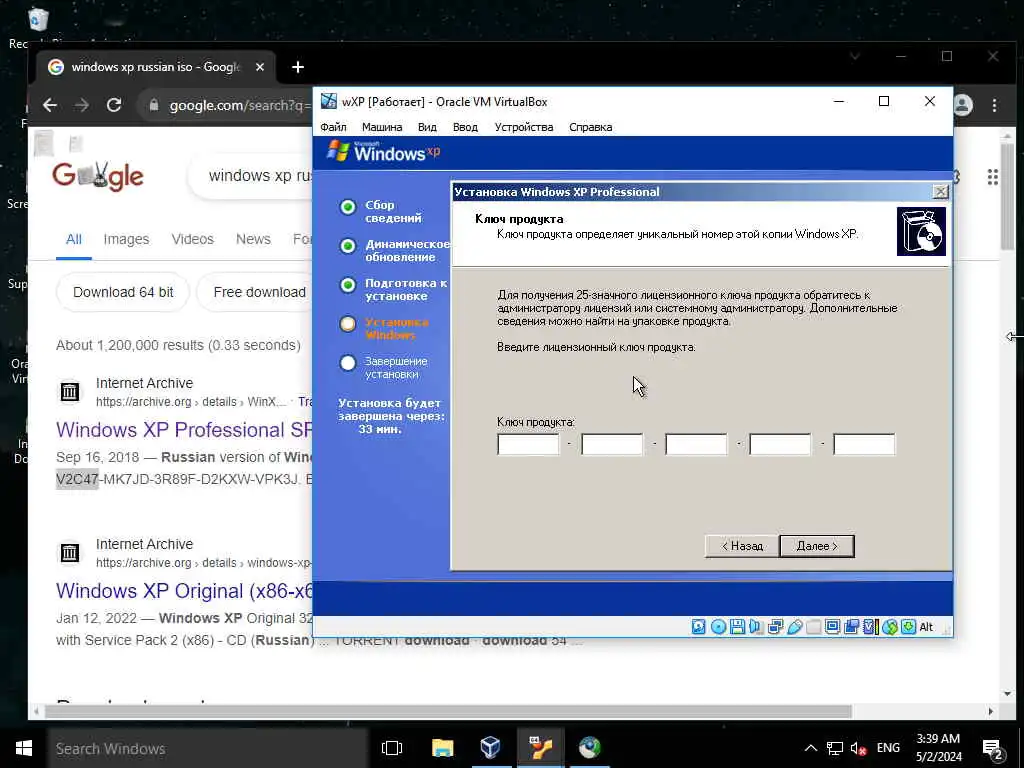
Task: Click the recording indicator in VirtualBox status bar
Action: click(x=851, y=627)
